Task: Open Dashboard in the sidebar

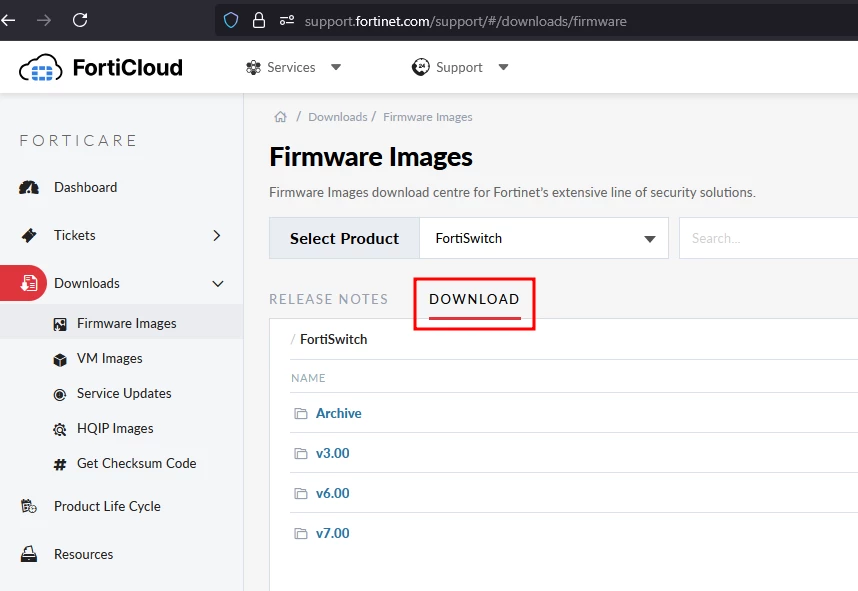Action: click(85, 187)
